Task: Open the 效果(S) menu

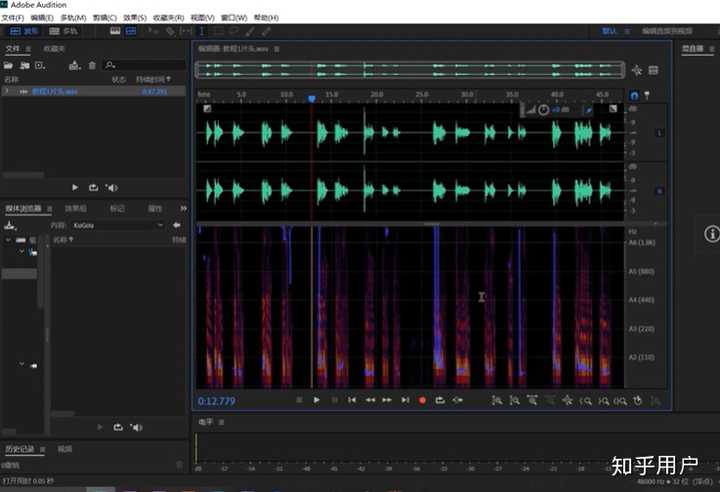Action: (135, 18)
